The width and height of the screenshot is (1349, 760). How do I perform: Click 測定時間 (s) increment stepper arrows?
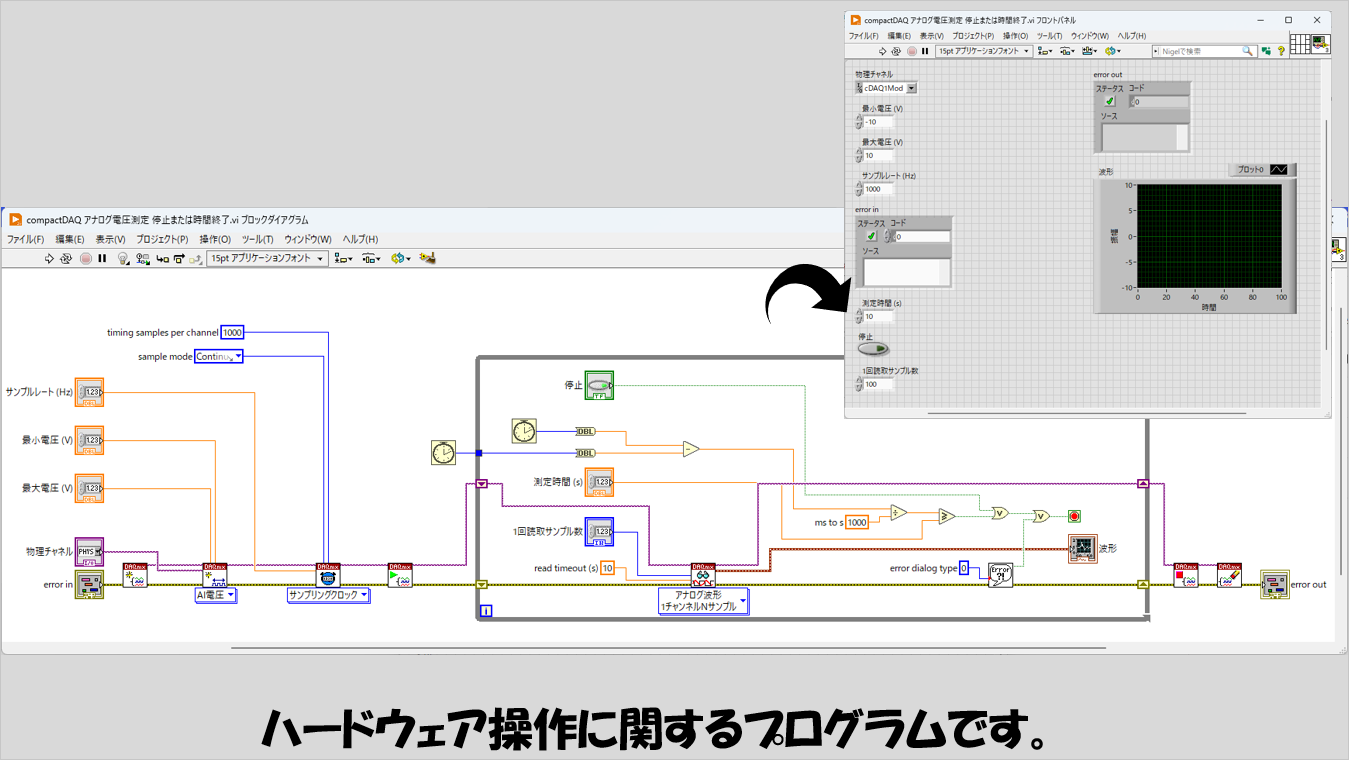859,317
